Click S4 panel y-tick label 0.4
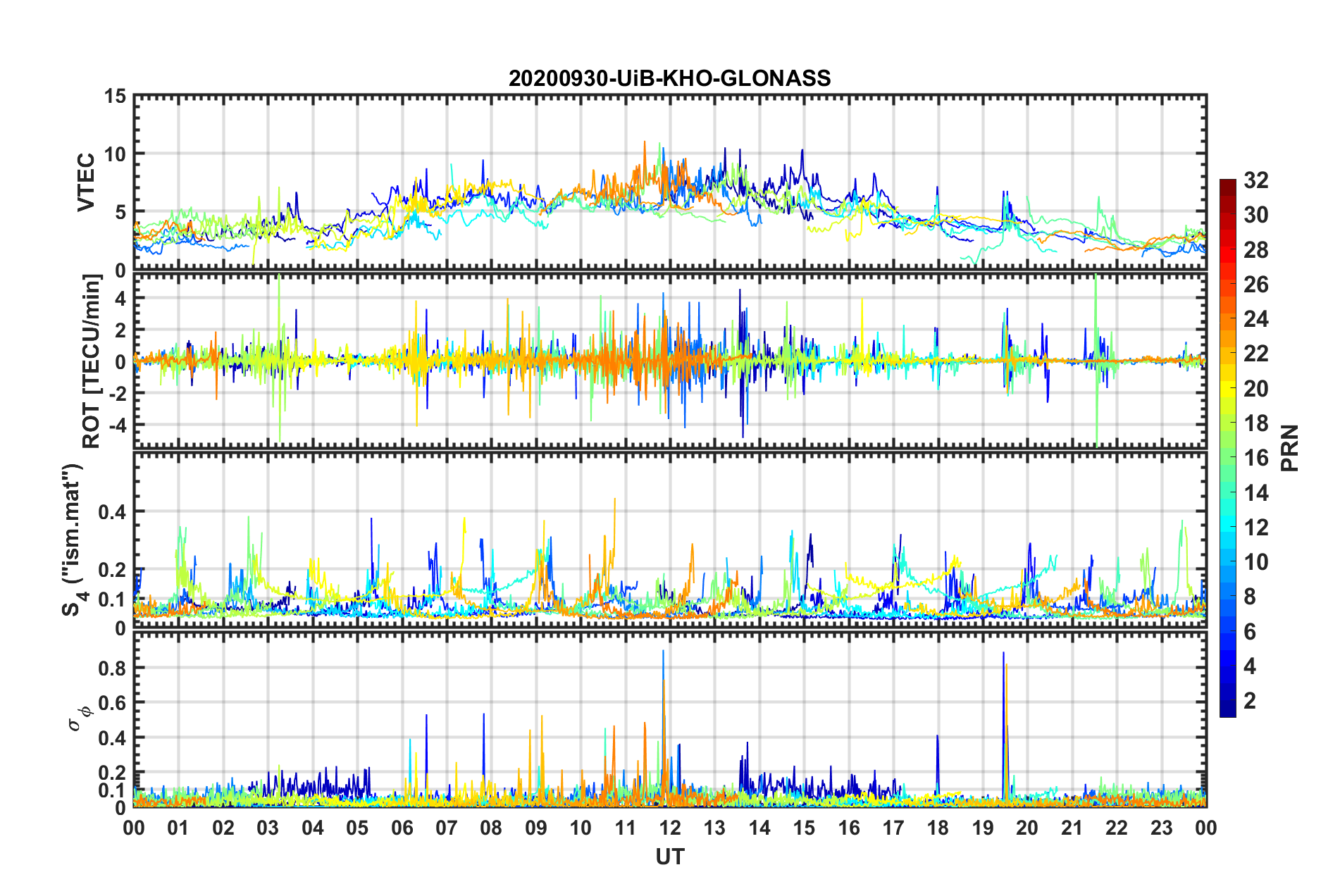The image size is (1340, 896). click(x=111, y=511)
